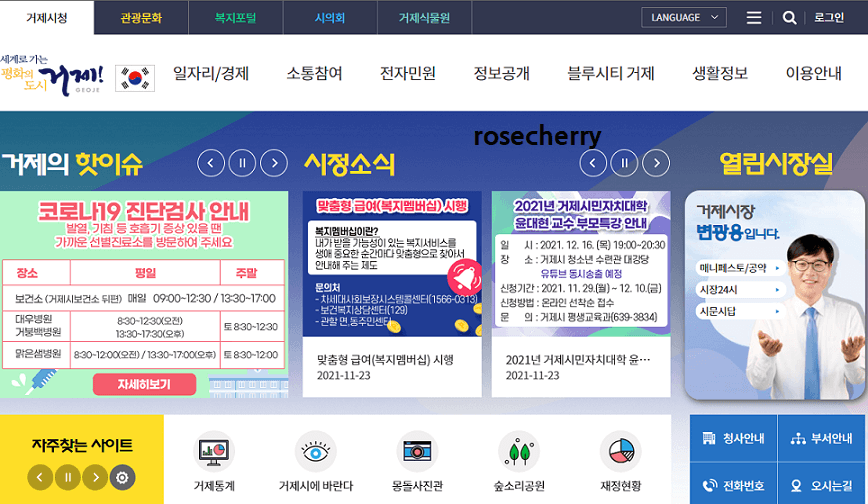Pause the 시정소식 slideshow
Image resolution: width=868 pixels, height=504 pixels.
(x=624, y=163)
